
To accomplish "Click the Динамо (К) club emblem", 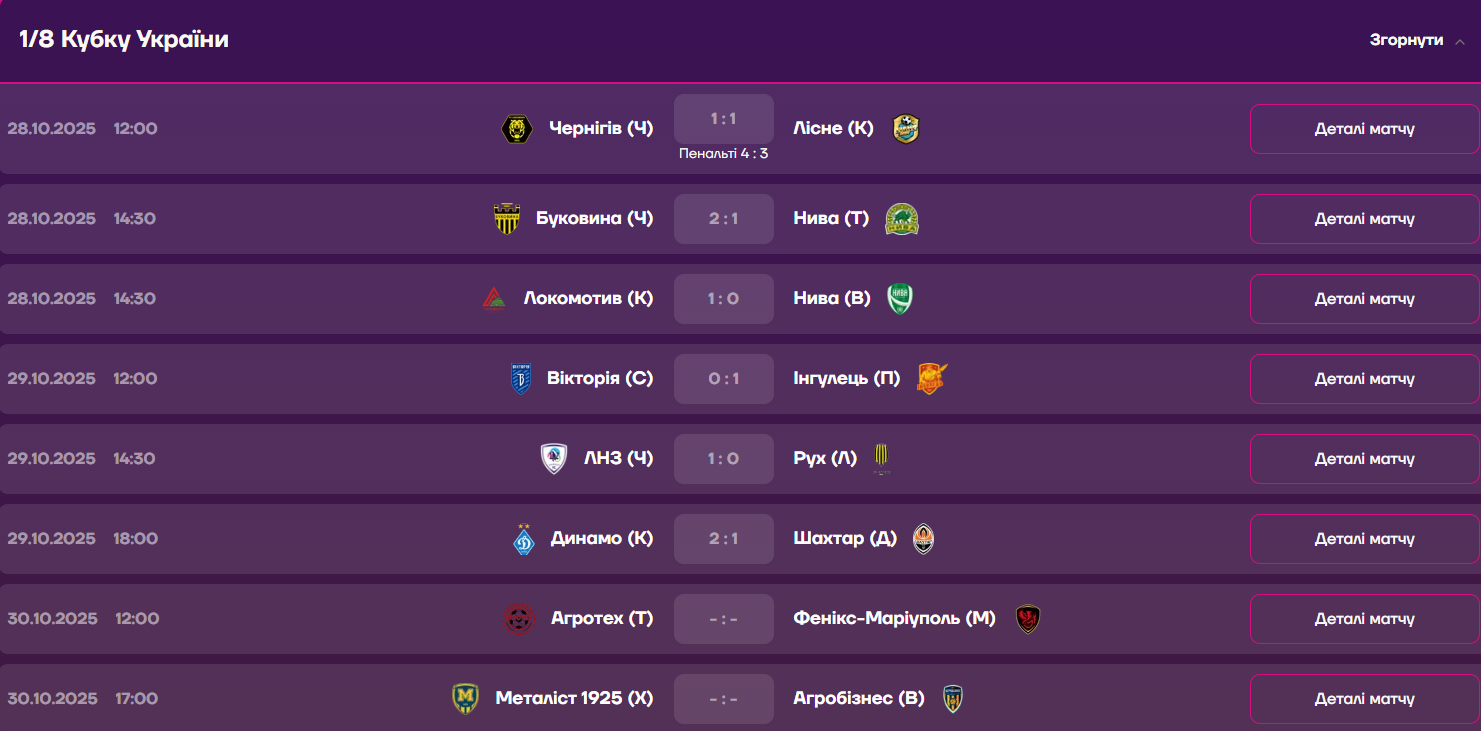I will click(x=524, y=539).
